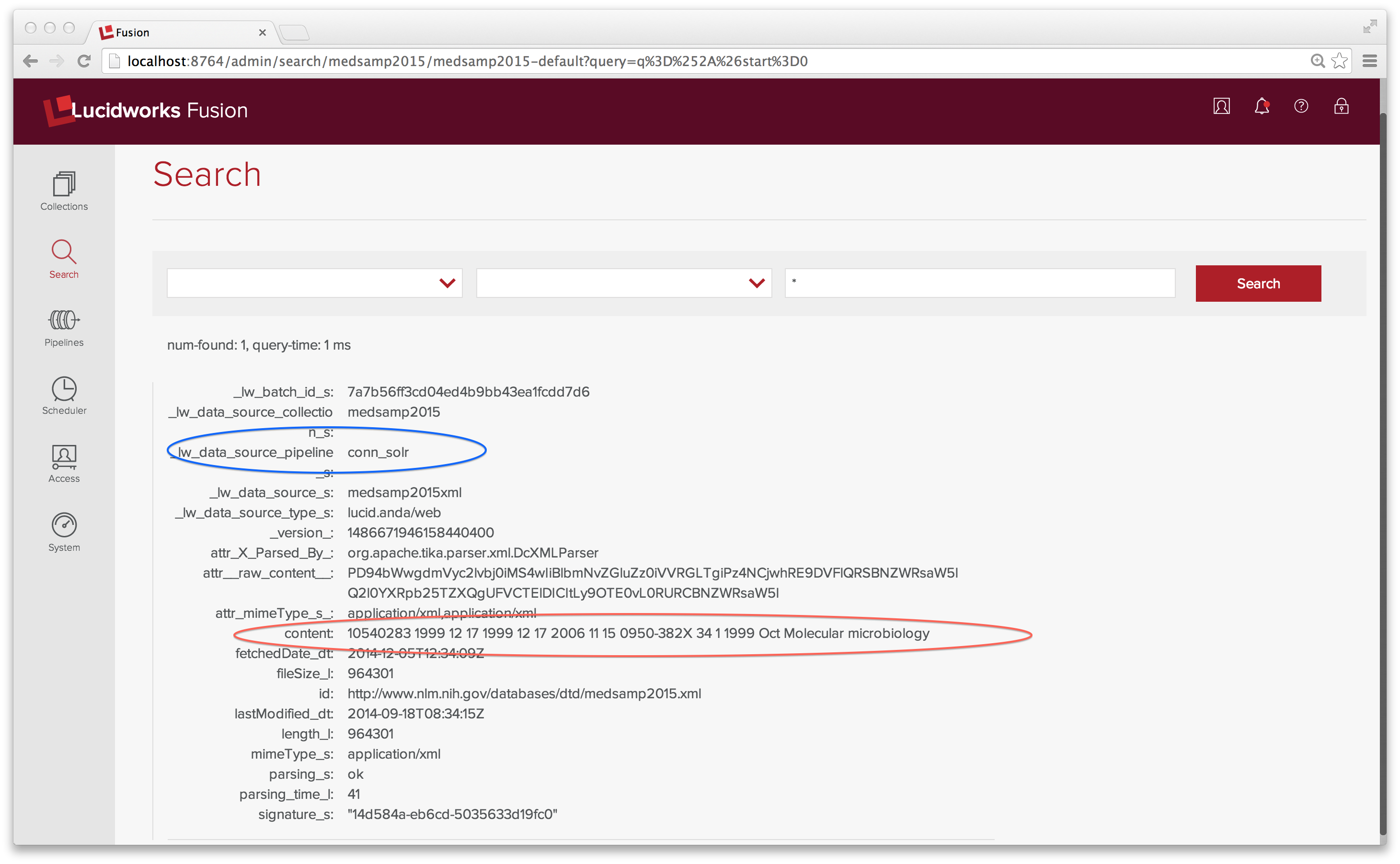Open a new browser tab

(x=295, y=33)
